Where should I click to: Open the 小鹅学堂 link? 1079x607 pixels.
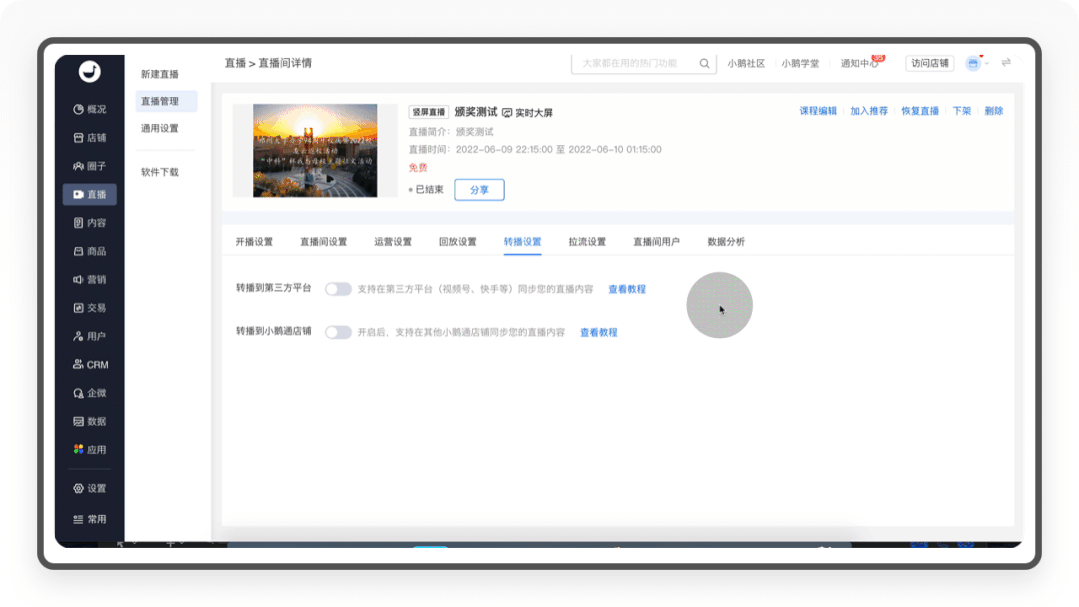point(800,63)
